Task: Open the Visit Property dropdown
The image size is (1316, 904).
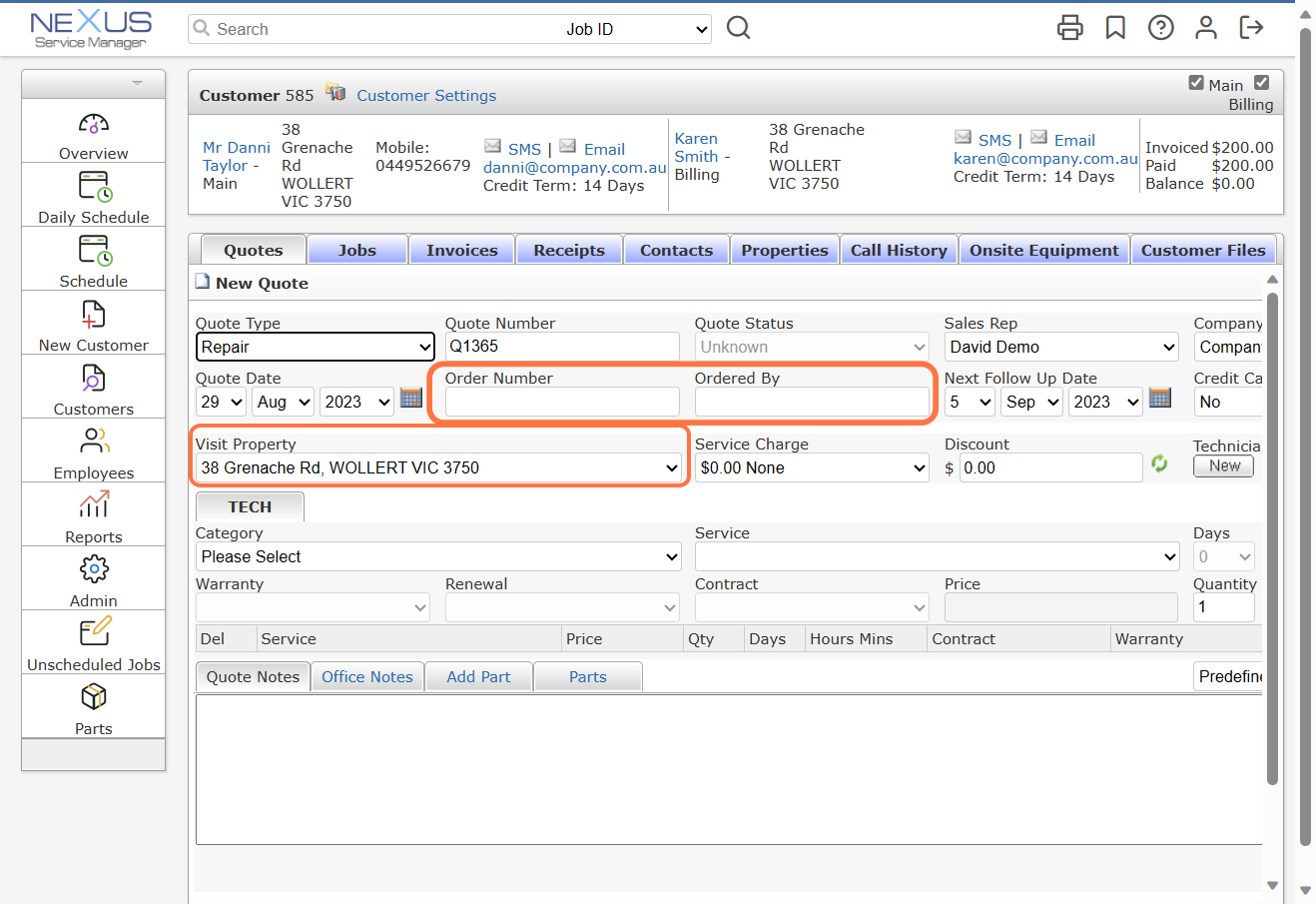Action: tap(439, 467)
